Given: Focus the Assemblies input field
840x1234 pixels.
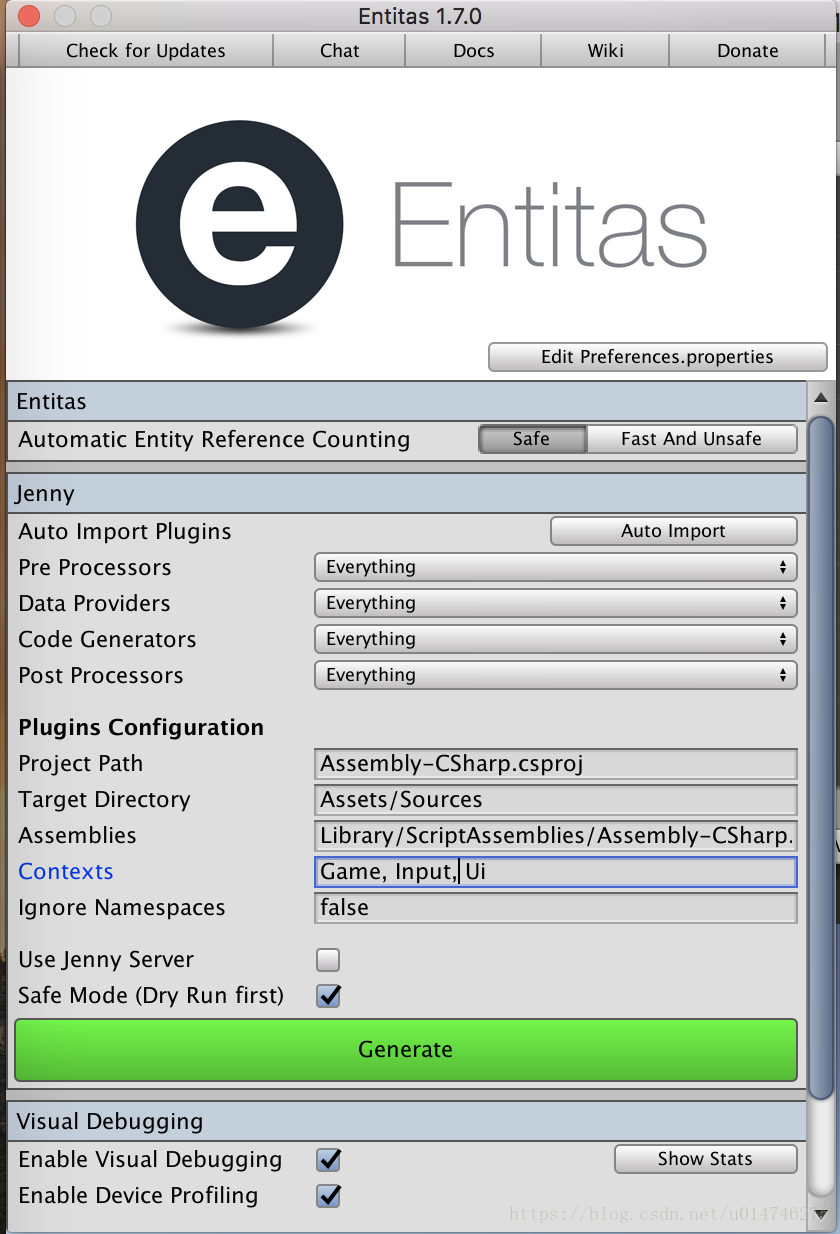Looking at the screenshot, I should (x=555, y=836).
